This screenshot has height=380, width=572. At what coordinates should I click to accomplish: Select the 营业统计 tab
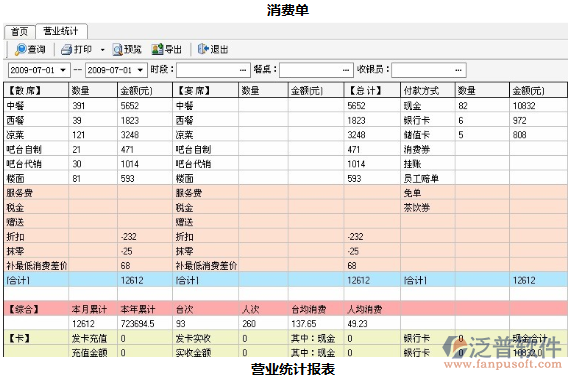pyautogui.click(x=61, y=31)
